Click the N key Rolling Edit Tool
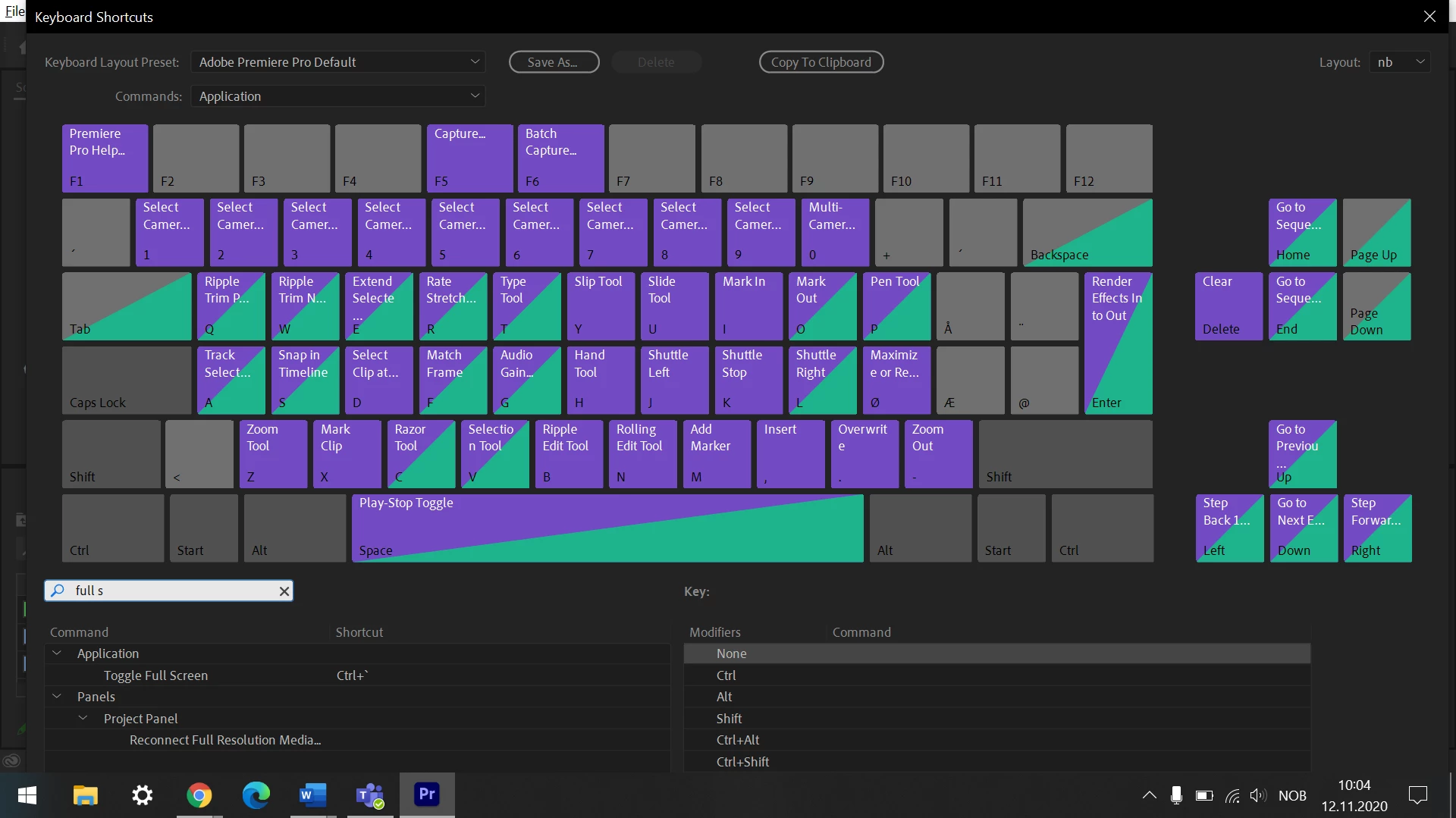1456x818 pixels. pos(642,454)
